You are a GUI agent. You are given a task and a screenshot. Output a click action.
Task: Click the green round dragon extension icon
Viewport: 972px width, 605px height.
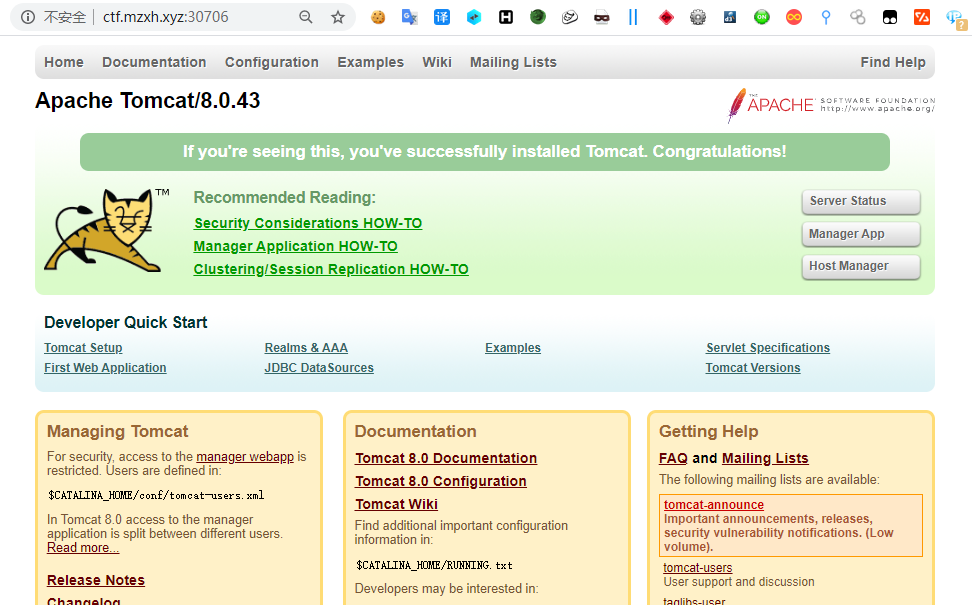[x=538, y=17]
